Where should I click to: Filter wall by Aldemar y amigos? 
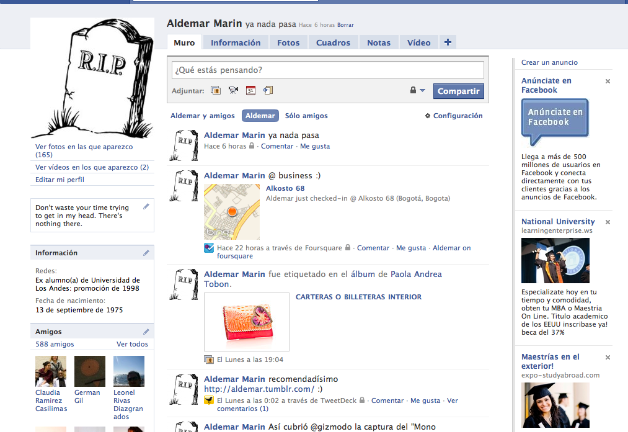[x=203, y=116]
